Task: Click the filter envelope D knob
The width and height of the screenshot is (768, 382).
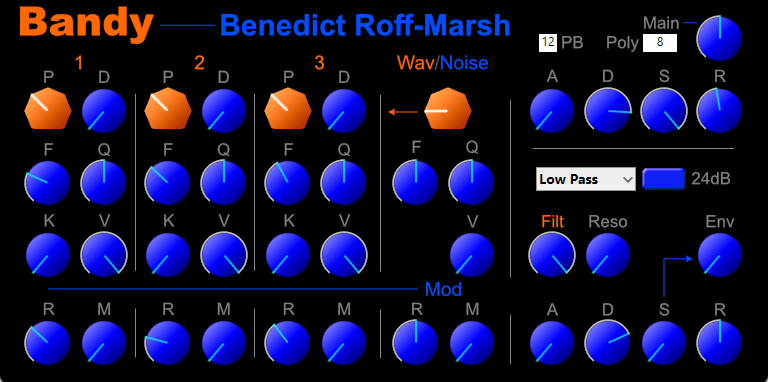Action: point(608,343)
